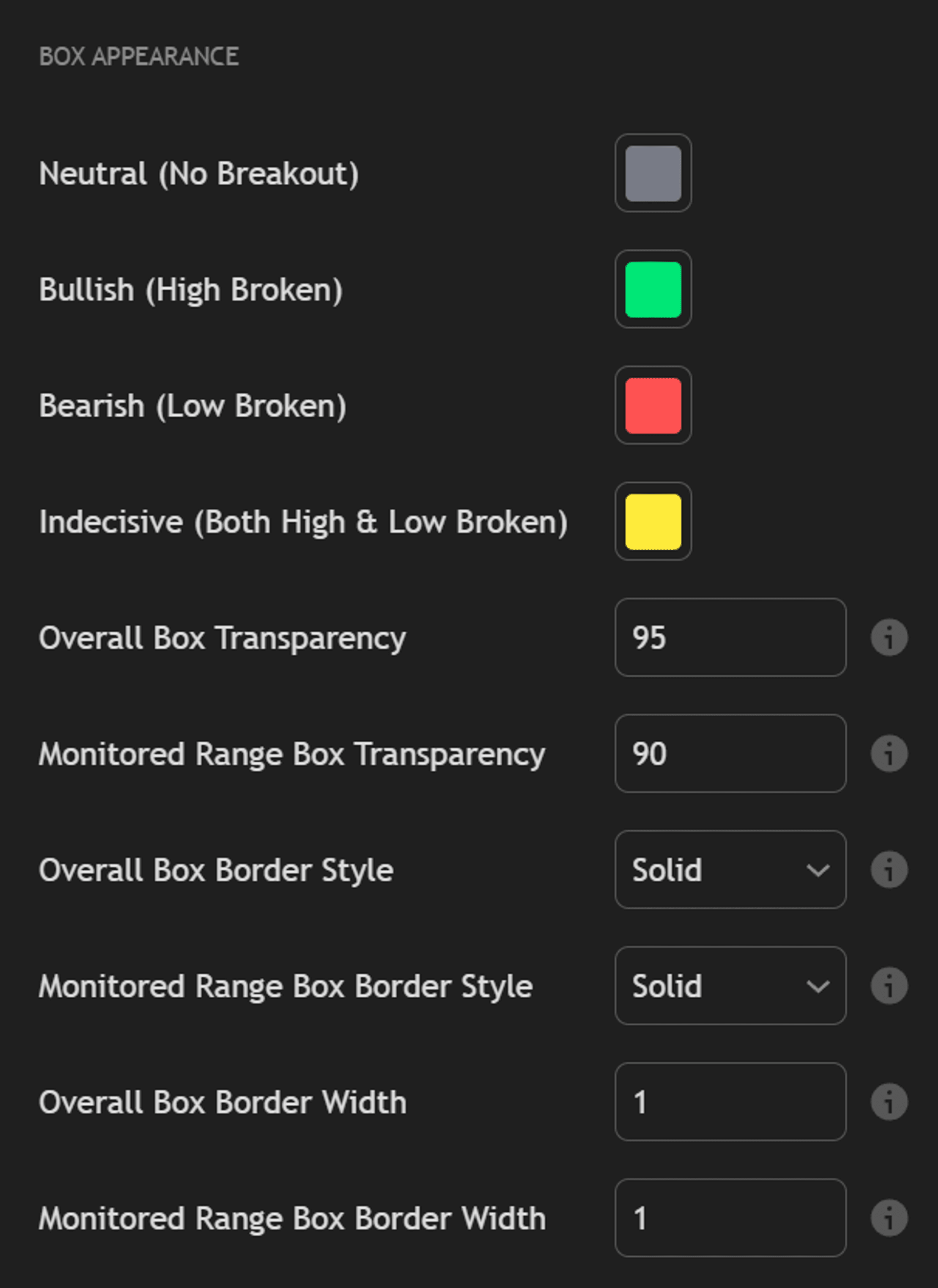This screenshot has width=938, height=1288.
Task: Click the Monitored Range Box Border Width info icon
Action: 889,1218
